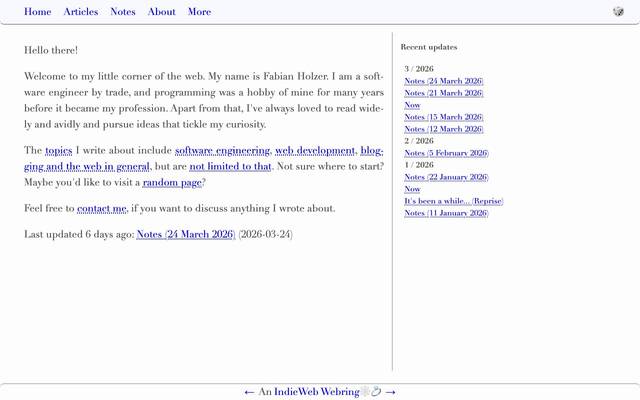
Task: Open sidebar Notes (22 January 2026)
Action: pyautogui.click(x=447, y=177)
